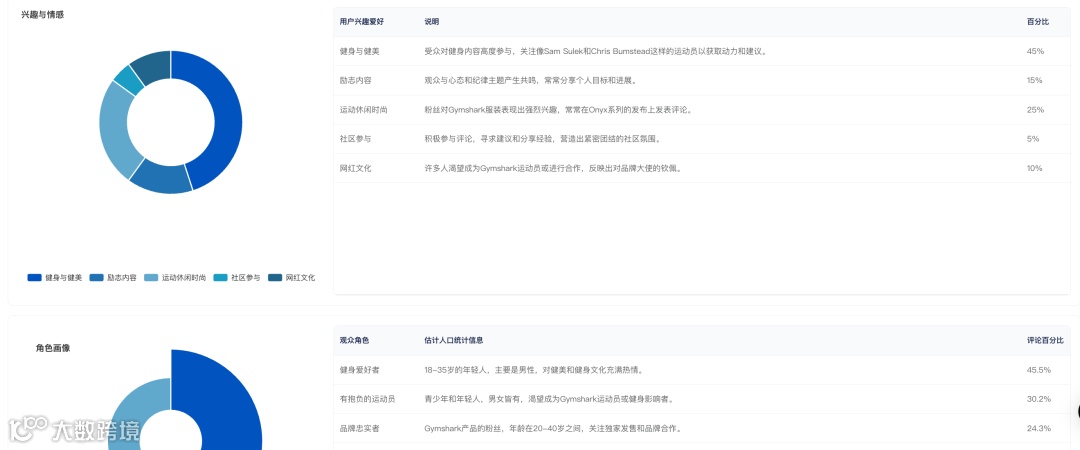Toggle 励志内容 legend item

point(113,278)
